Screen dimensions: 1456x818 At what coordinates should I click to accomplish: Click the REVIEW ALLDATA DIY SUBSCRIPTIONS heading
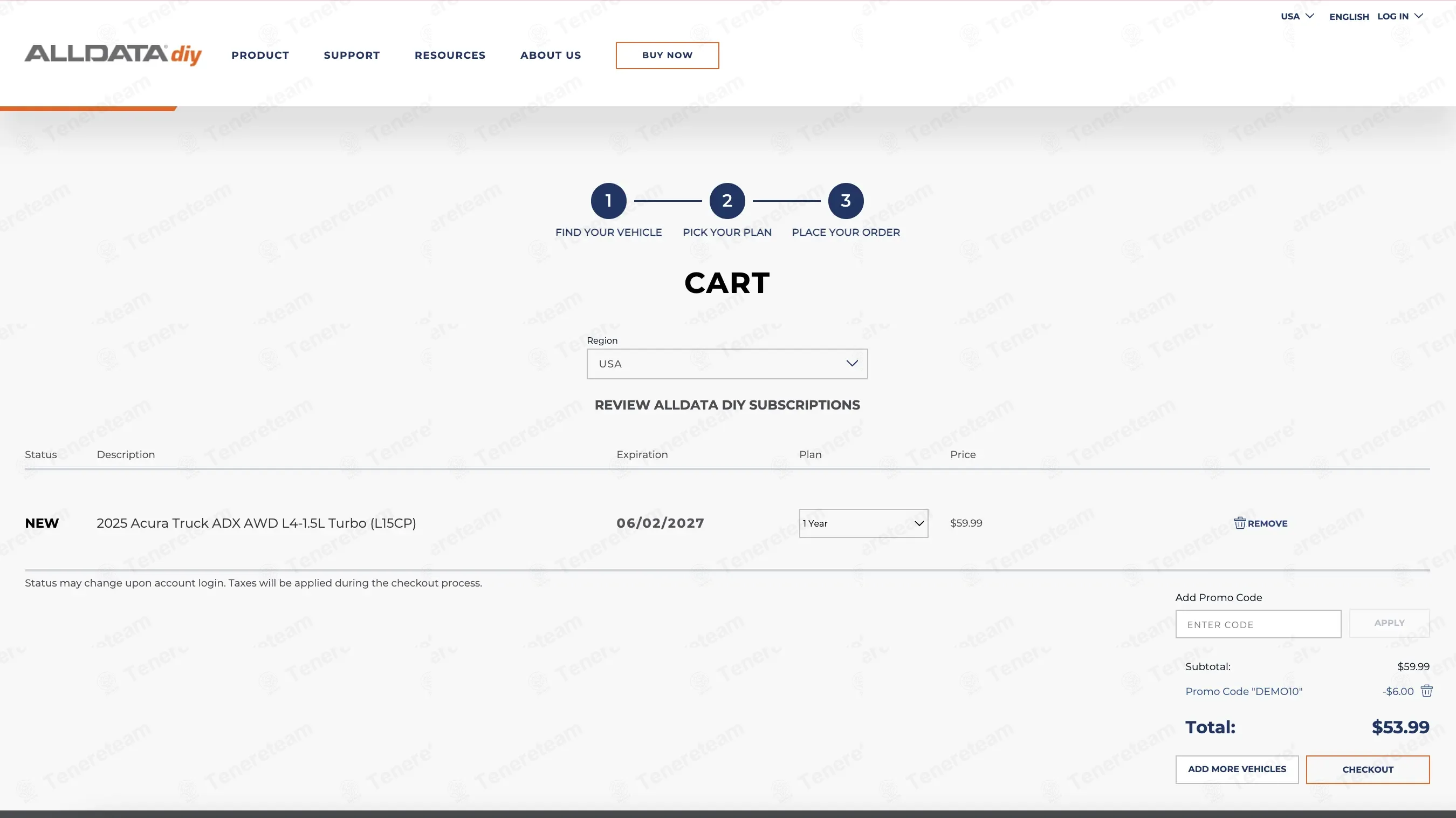tap(727, 405)
